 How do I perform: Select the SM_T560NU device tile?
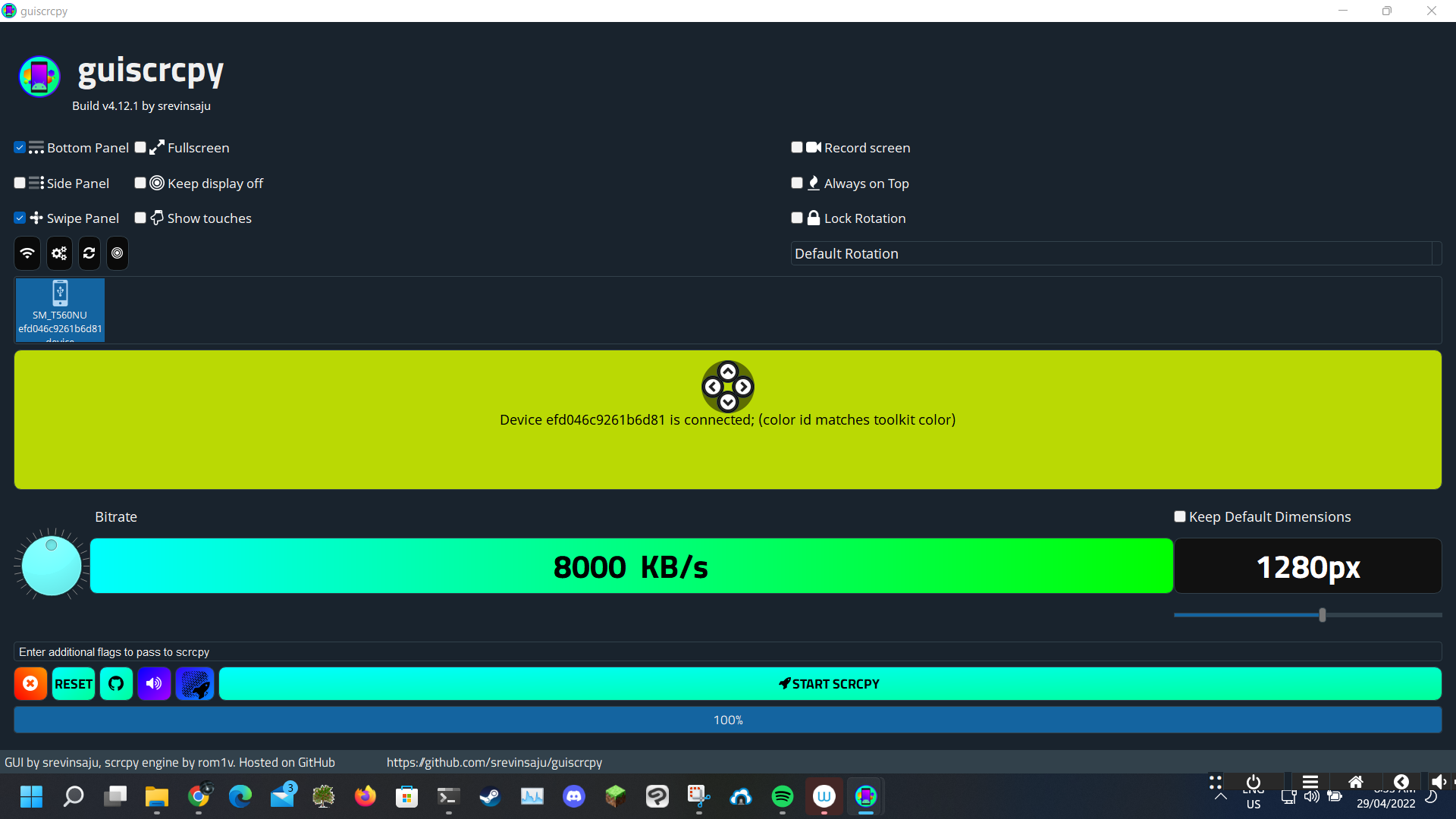tap(60, 310)
